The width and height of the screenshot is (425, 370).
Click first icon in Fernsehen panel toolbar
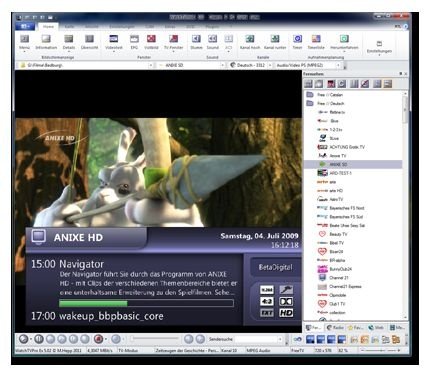click(308, 84)
